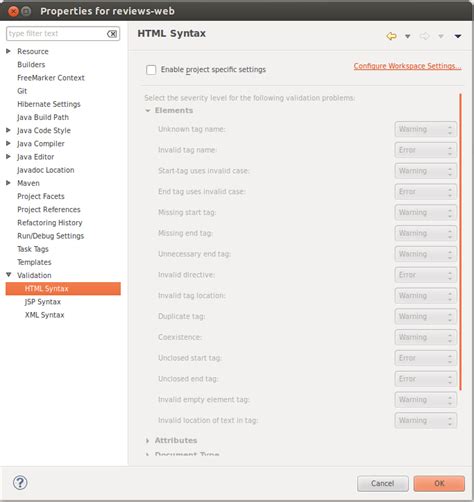
Task: Clear the filter text field icon
Action: click(x=112, y=34)
